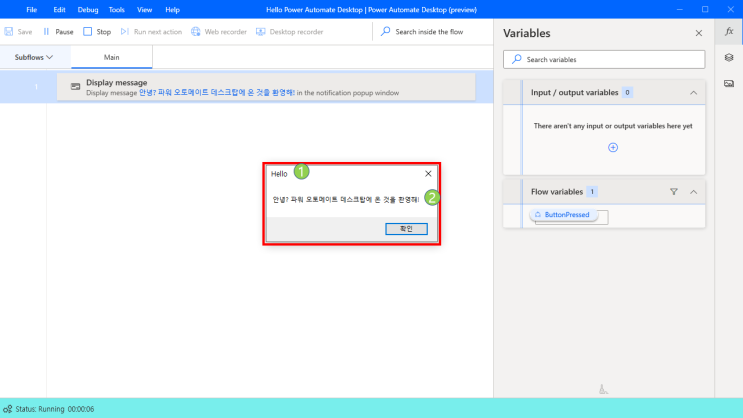Click the Status: Running text
Image resolution: width=743 pixels, height=418 pixels.
[40, 409]
